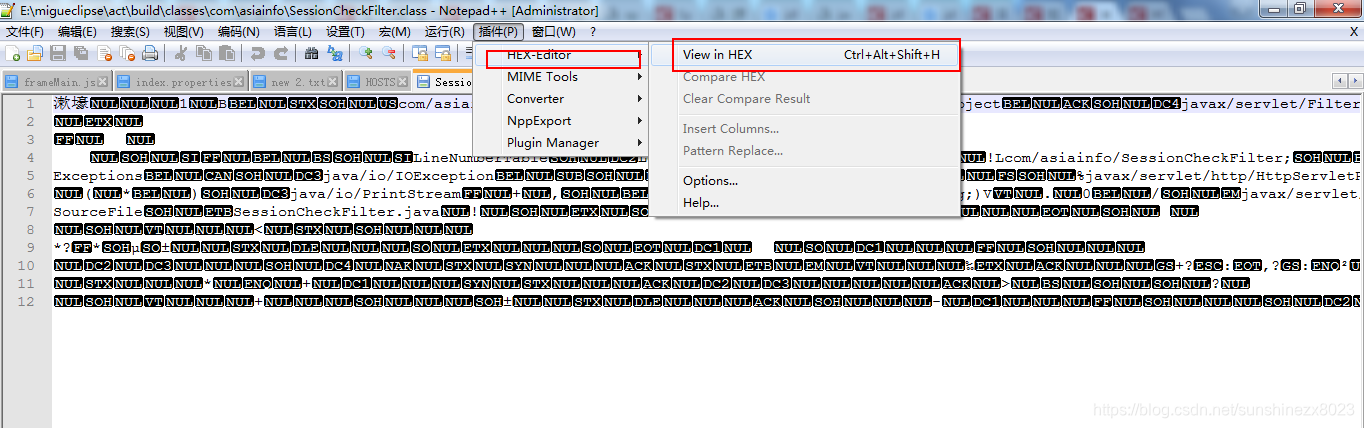Create a new file with the New toolbar icon
The height and width of the screenshot is (428, 1364).
tap(12, 53)
